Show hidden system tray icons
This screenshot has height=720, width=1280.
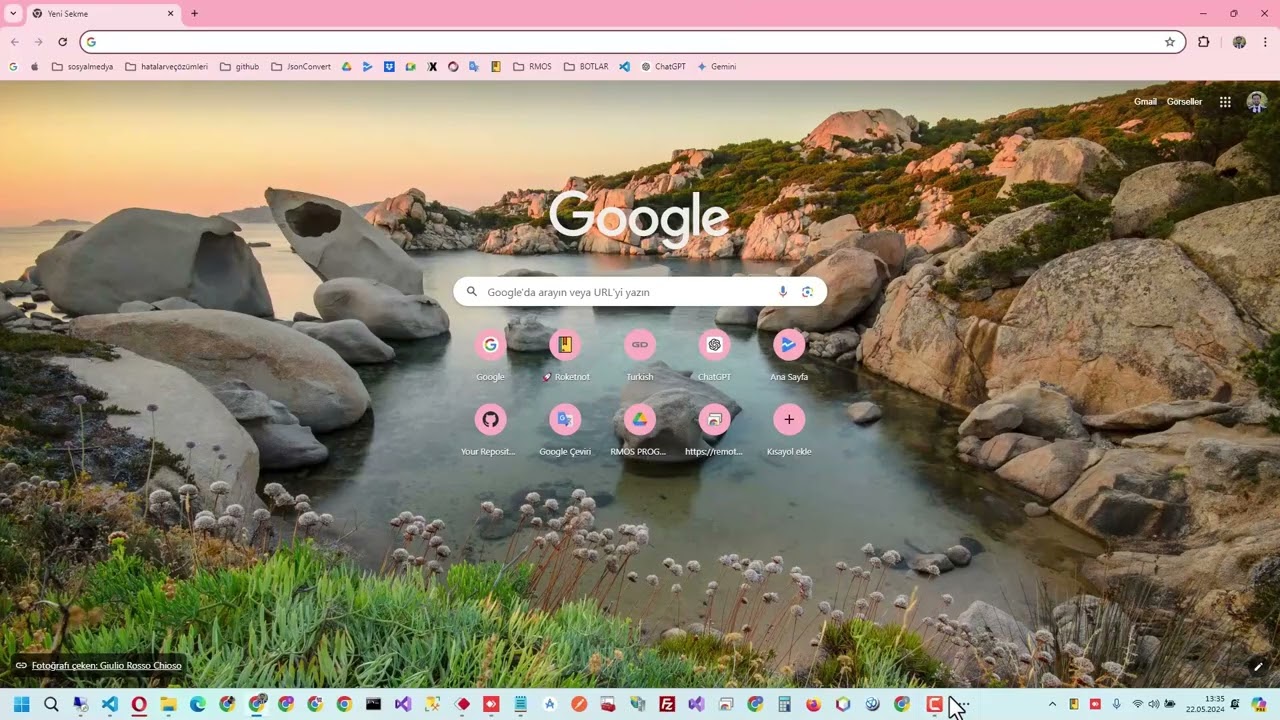(1052, 704)
